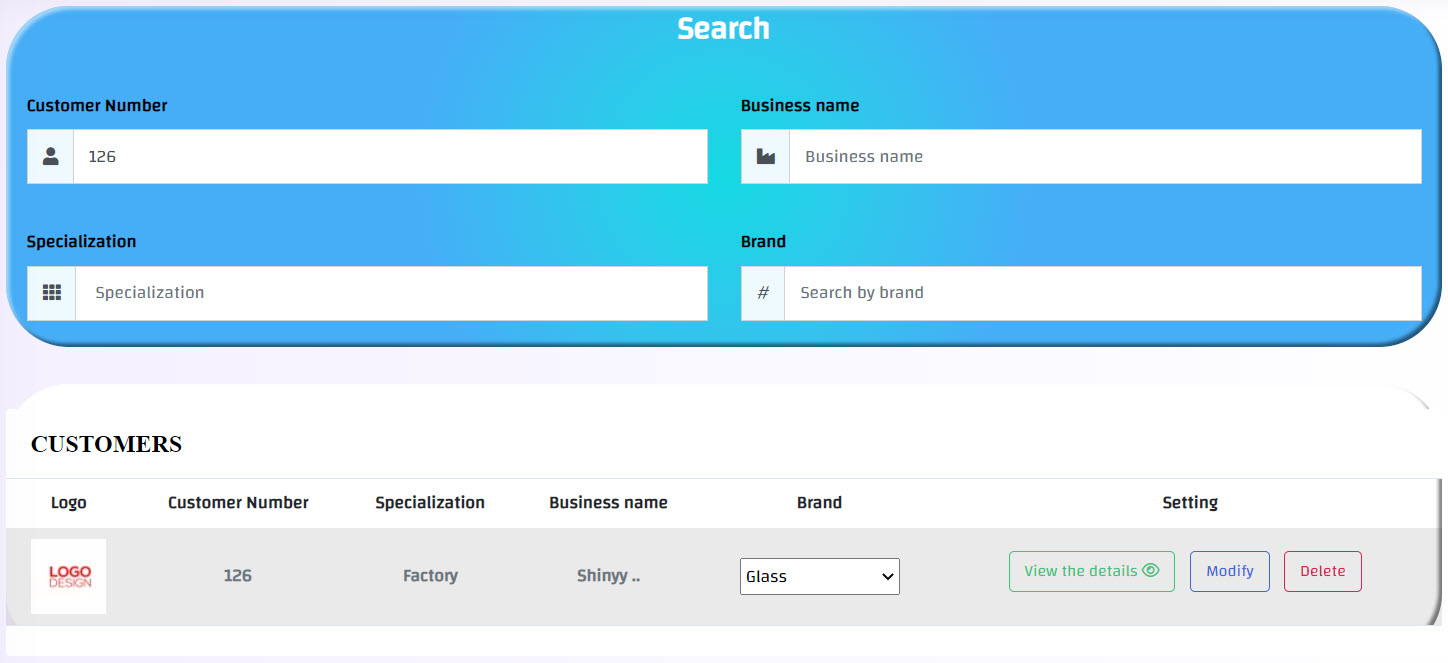Image resolution: width=1448 pixels, height=663 pixels.
Task: Click the hash icon beside brand search
Action: [x=763, y=293]
